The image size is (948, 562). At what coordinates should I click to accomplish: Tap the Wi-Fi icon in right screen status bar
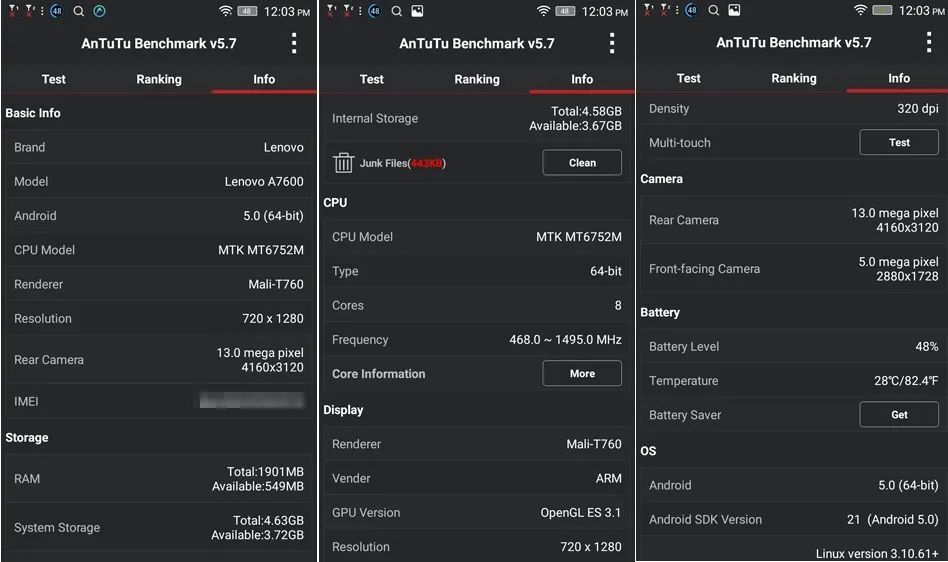[x=860, y=10]
